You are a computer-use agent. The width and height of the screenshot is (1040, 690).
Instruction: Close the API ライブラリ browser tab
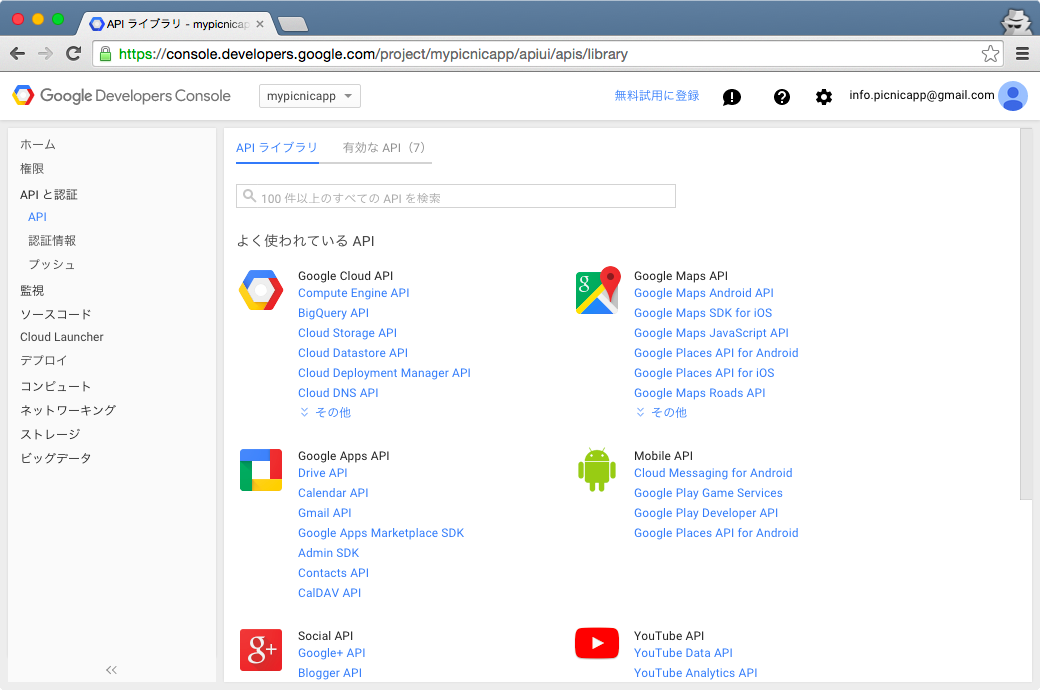260,24
